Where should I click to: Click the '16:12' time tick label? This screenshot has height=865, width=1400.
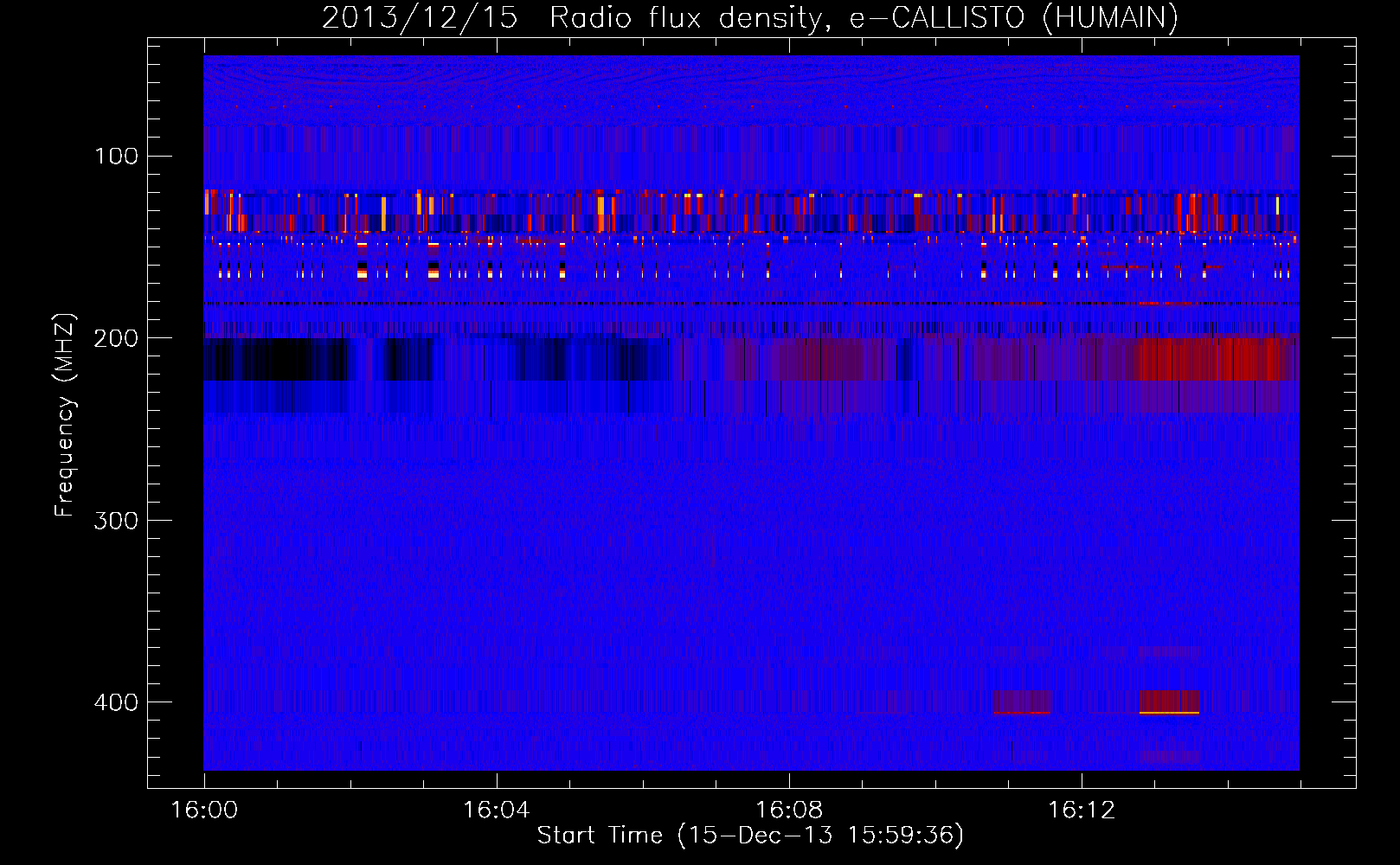(x=1082, y=811)
